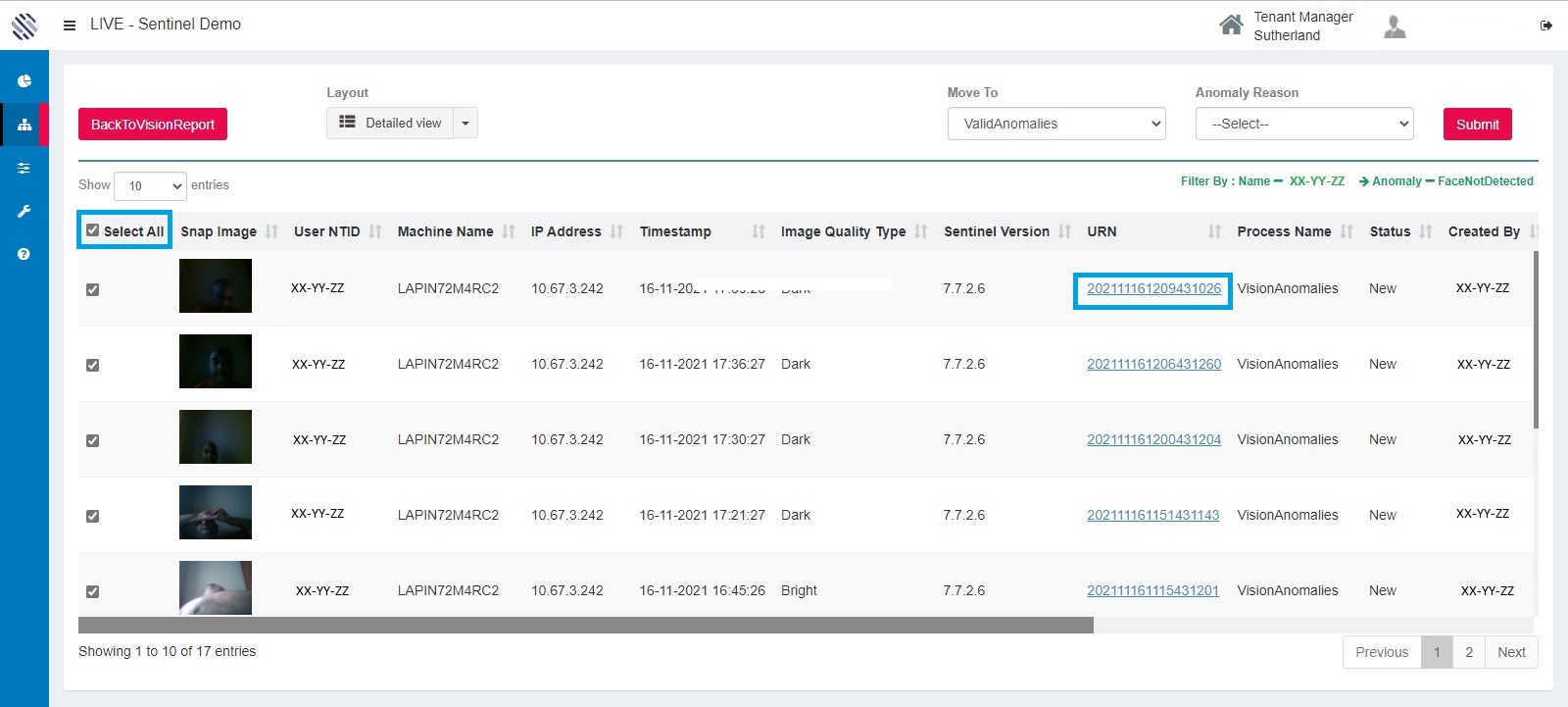This screenshot has height=707, width=1568.
Task: Open the pie chart dashboard sidebar icon
Action: pyautogui.click(x=24, y=81)
